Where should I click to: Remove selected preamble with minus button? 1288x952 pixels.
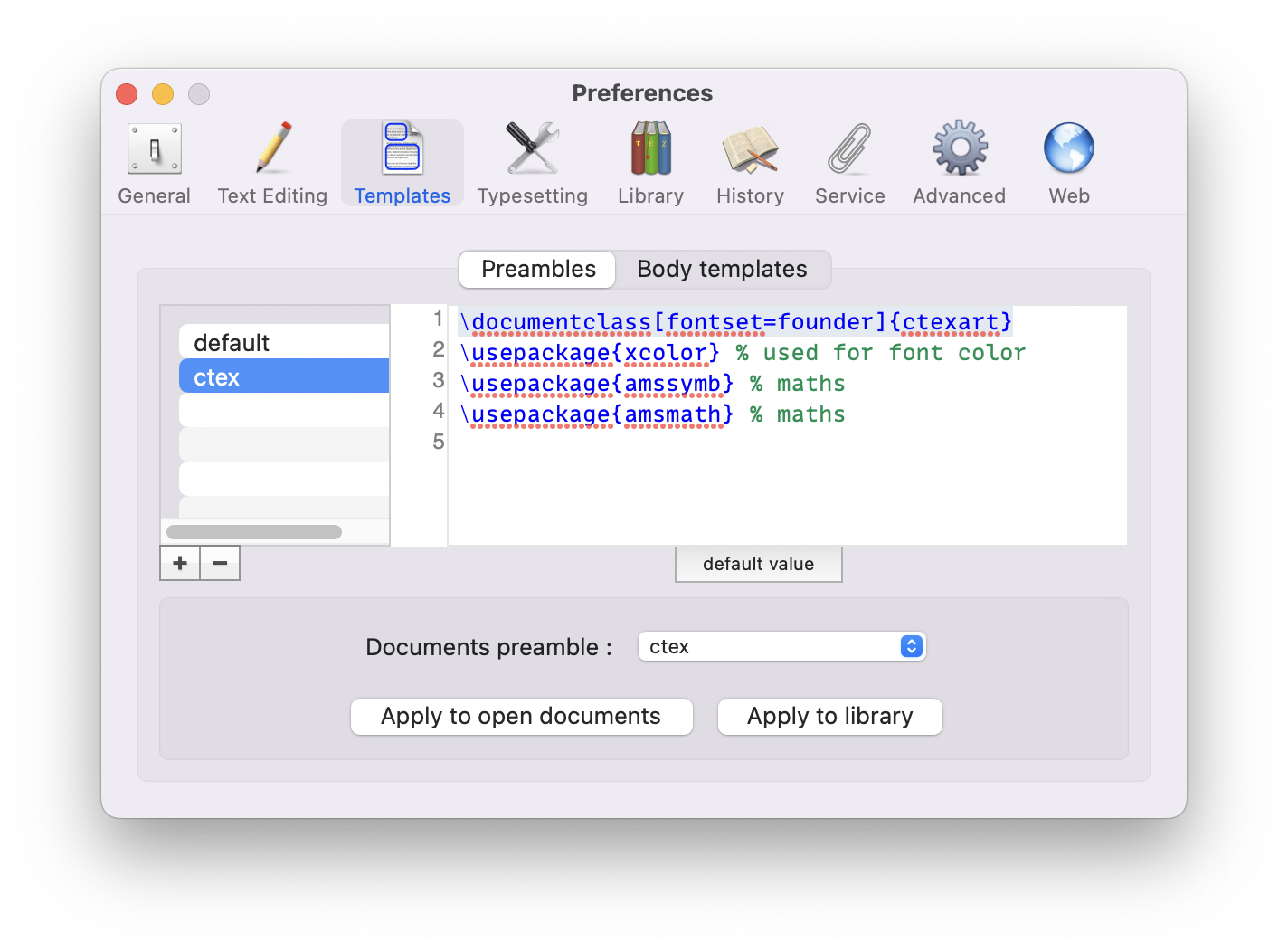220,563
